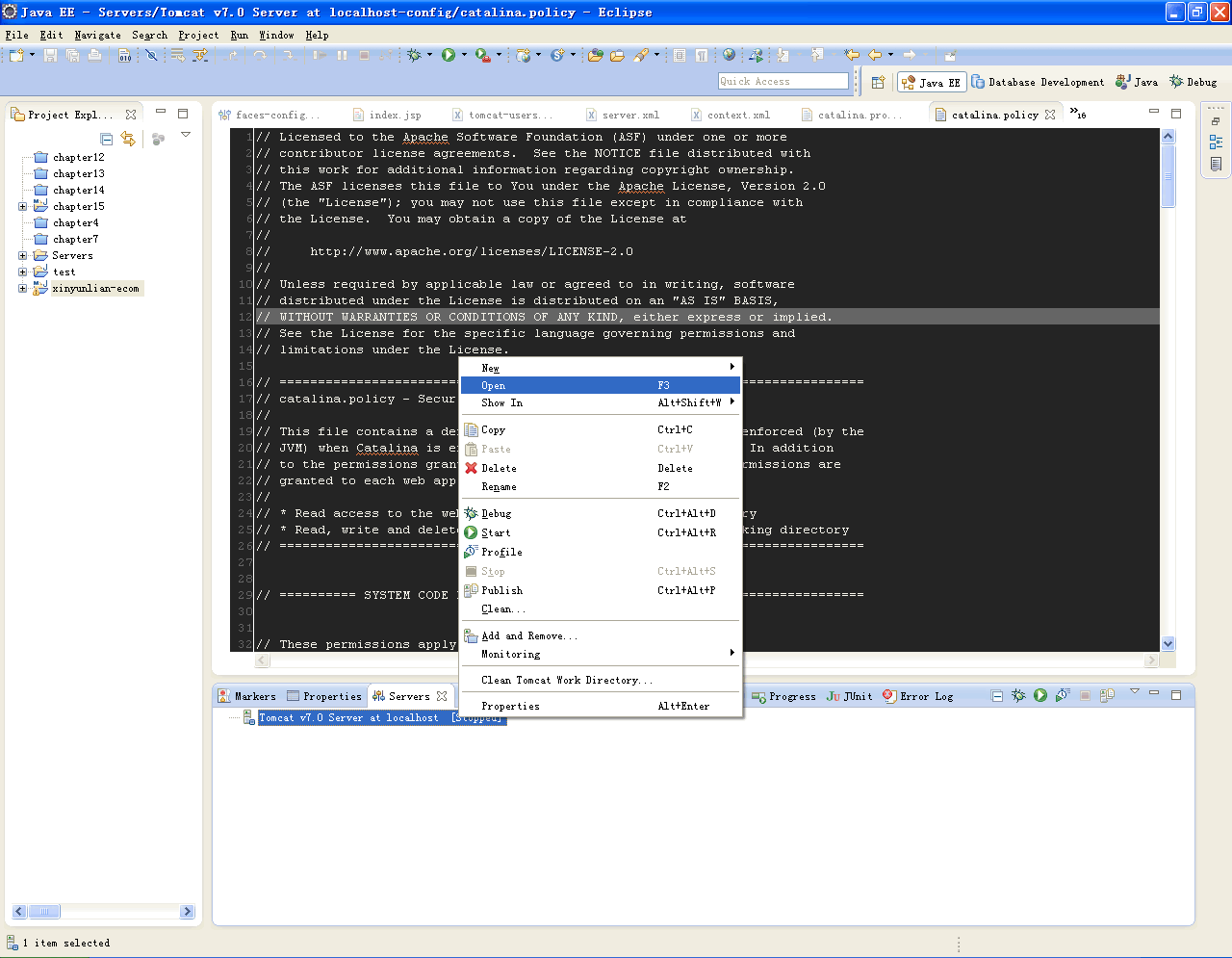The width and height of the screenshot is (1232, 958).
Task: Choose Properties in the context menu
Action: [x=600, y=706]
